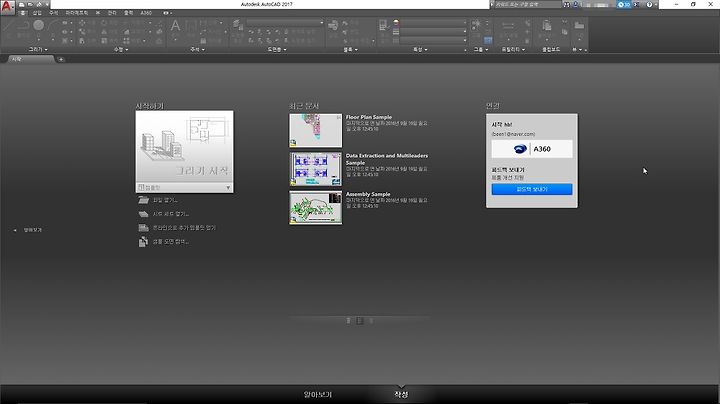Viewport: 720px width, 404px height.
Task: Expand the Block panel dropdown
Action: (350, 49)
